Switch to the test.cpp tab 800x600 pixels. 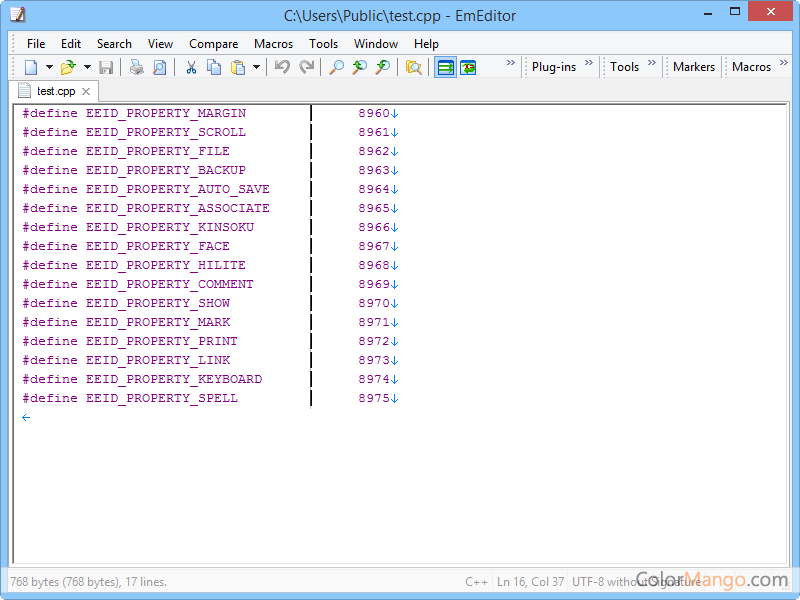tap(55, 91)
